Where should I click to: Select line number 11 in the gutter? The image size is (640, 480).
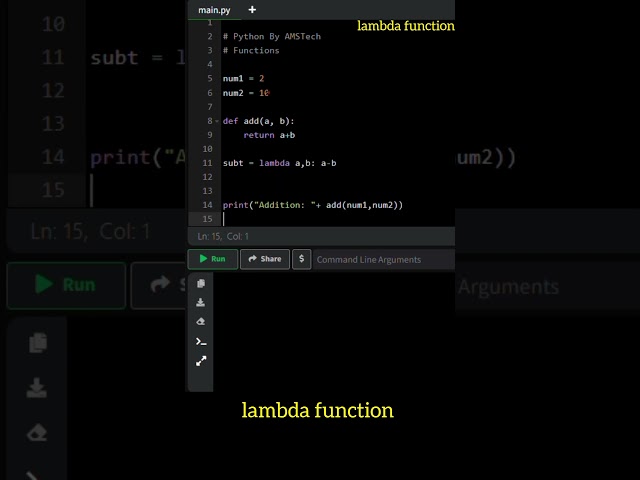(x=207, y=163)
